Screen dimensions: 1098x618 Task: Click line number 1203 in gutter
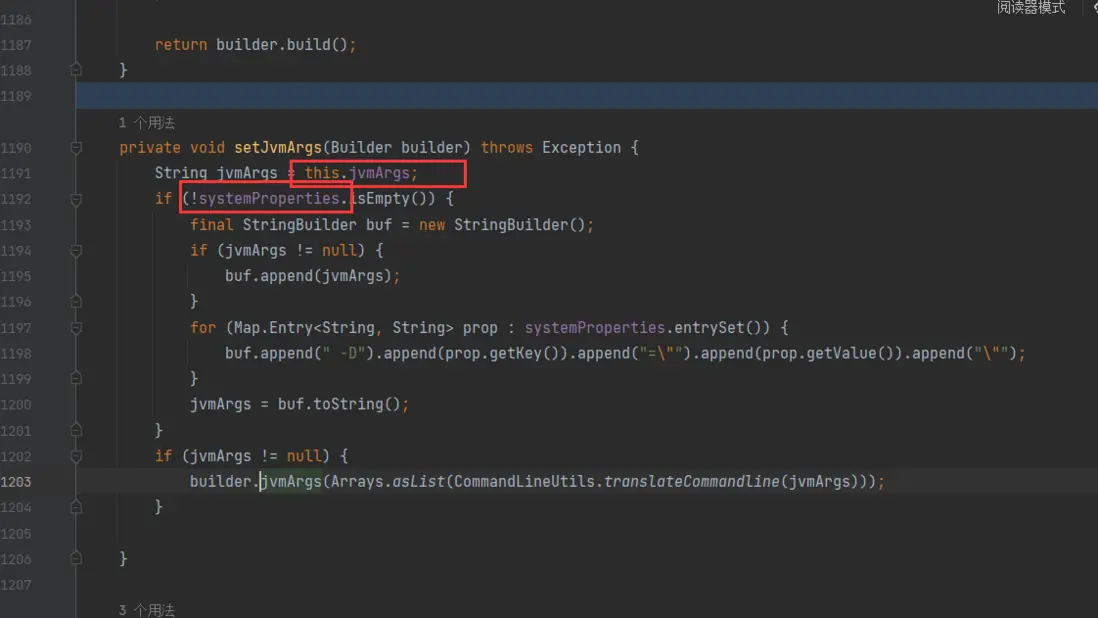16,482
